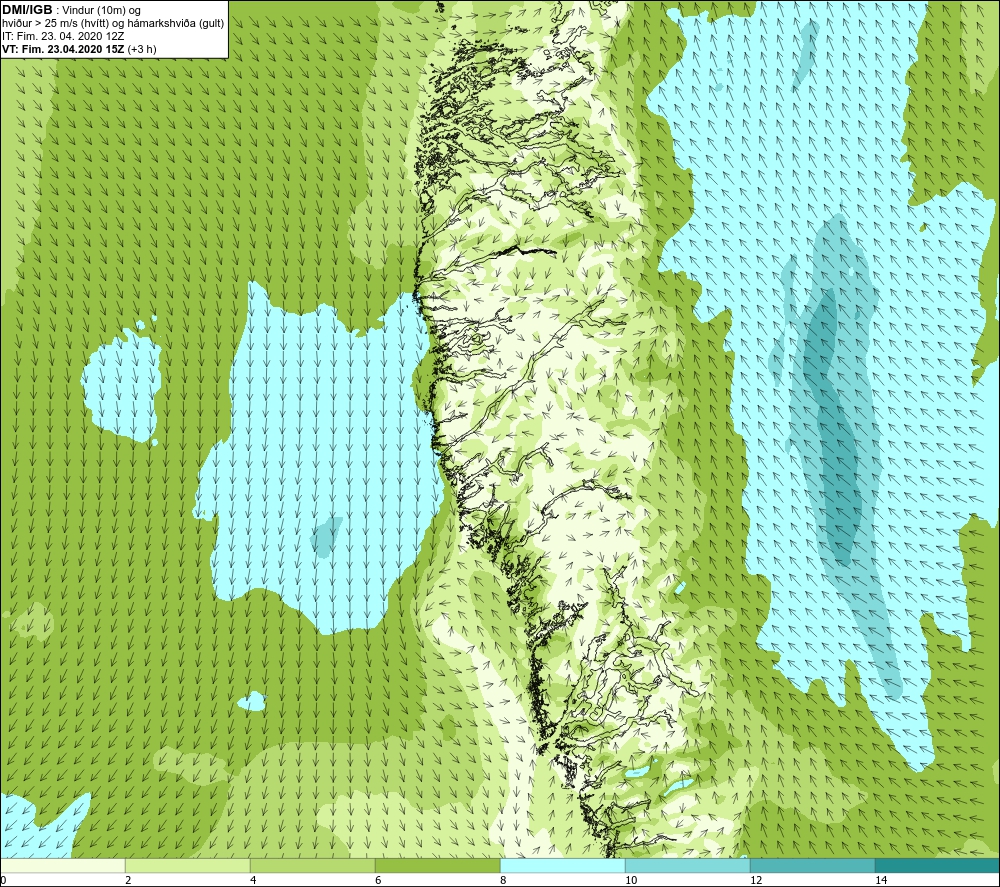Click the legend value label '4'
The image size is (1000, 887).
point(253,880)
